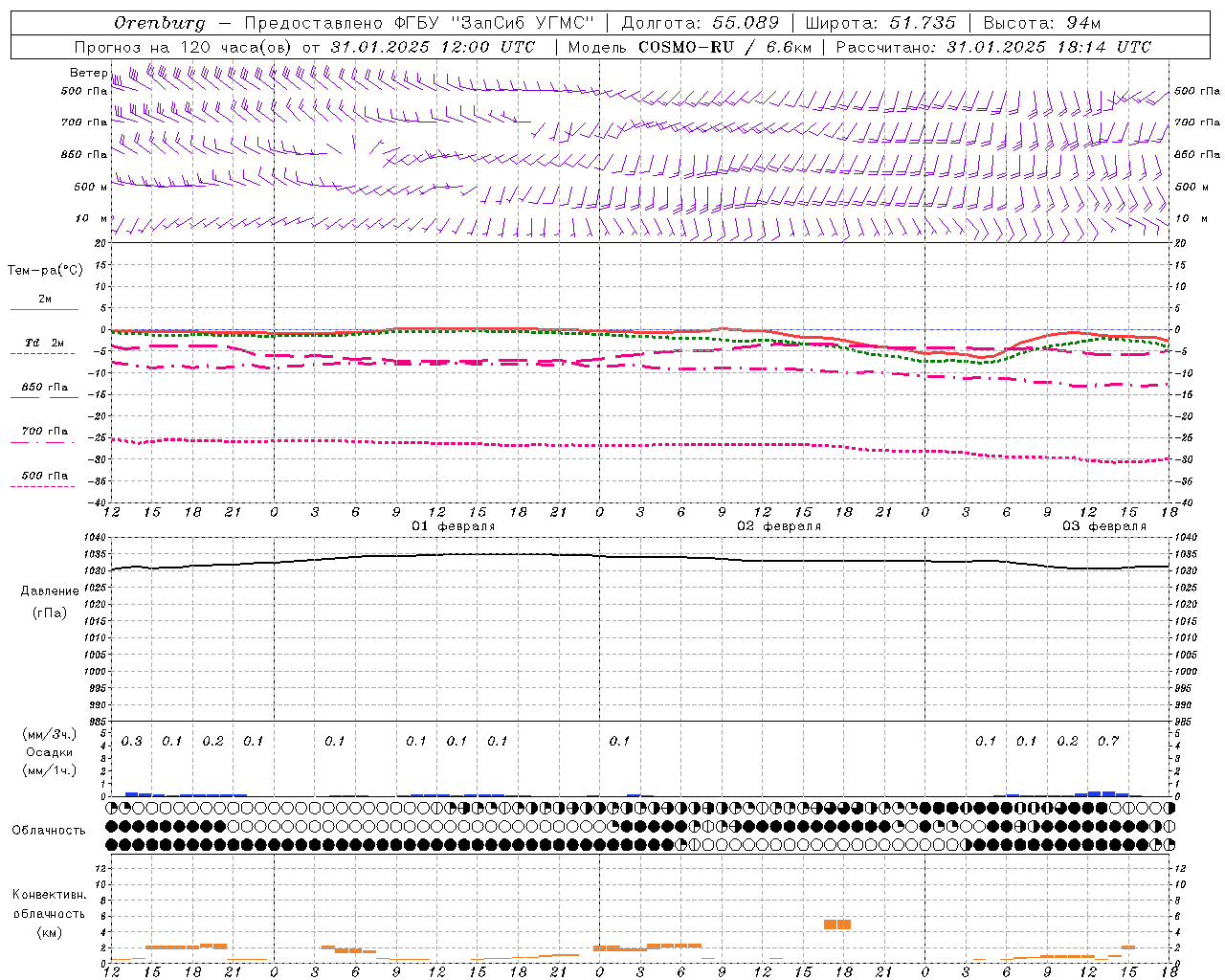Click the "0.3" precipitation value
The height and width of the screenshot is (980, 1225).
[132, 742]
